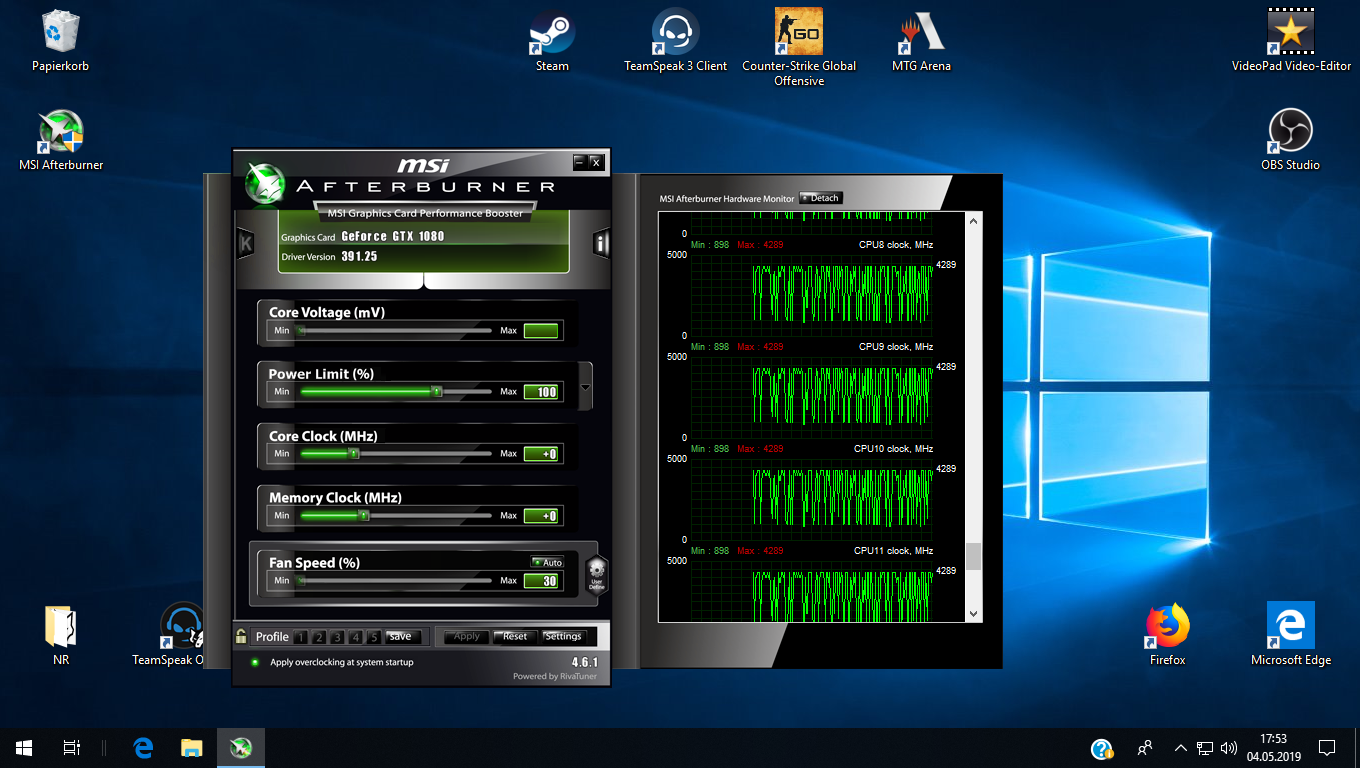
Task: Select OBS Studio desktop icon
Action: tap(1291, 140)
